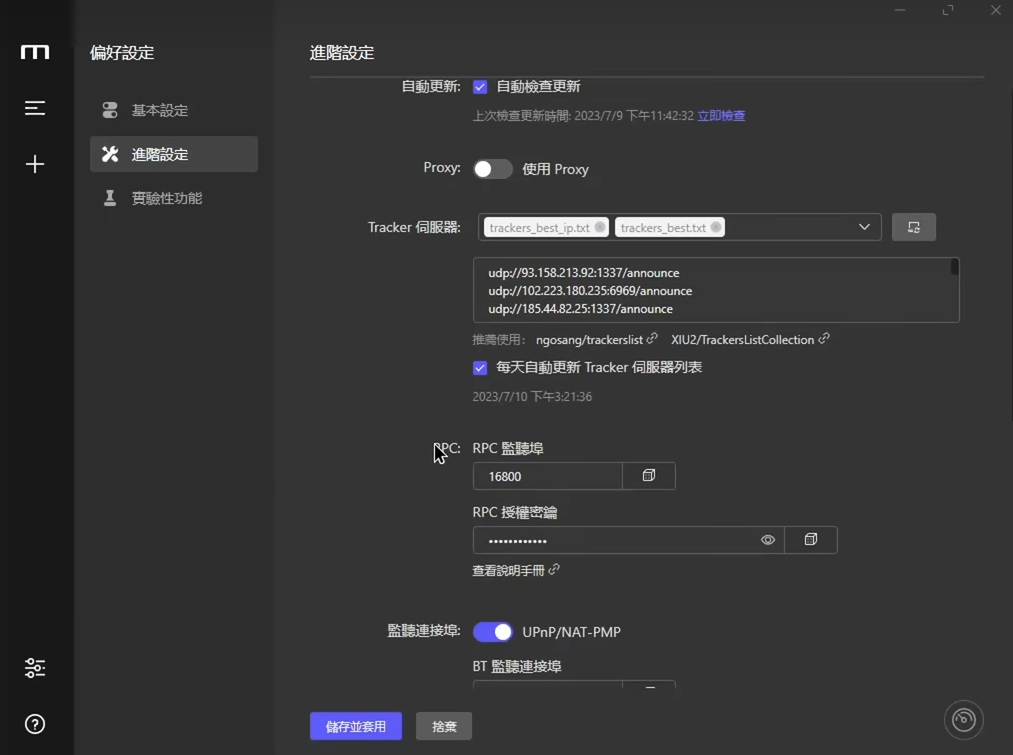Copy the RPC listening port with copy icon

click(649, 476)
